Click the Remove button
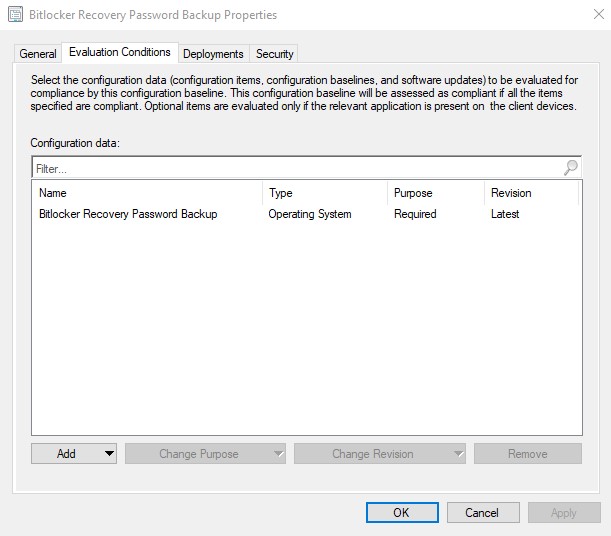This screenshot has width=611, height=536. (x=528, y=453)
